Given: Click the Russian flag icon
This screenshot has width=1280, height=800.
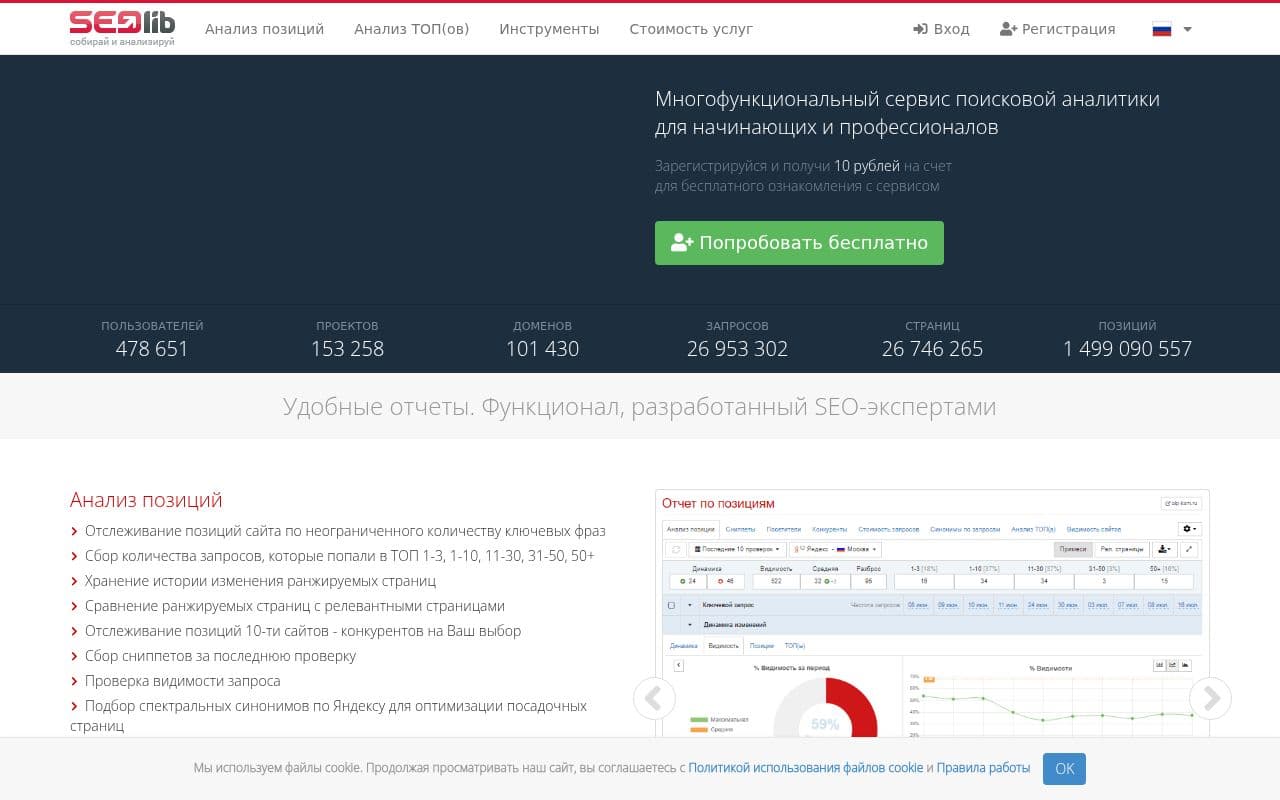Looking at the screenshot, I should [1161, 29].
